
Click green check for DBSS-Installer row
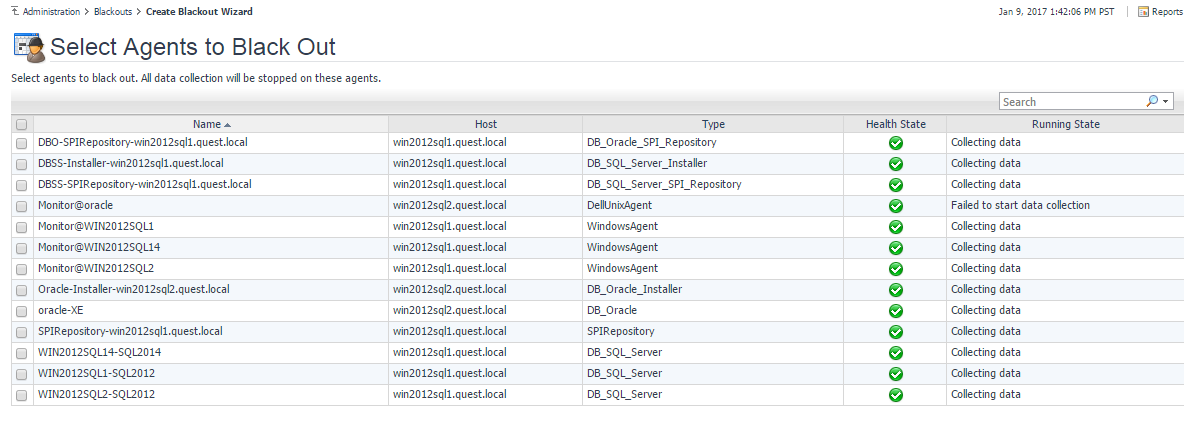(895, 163)
